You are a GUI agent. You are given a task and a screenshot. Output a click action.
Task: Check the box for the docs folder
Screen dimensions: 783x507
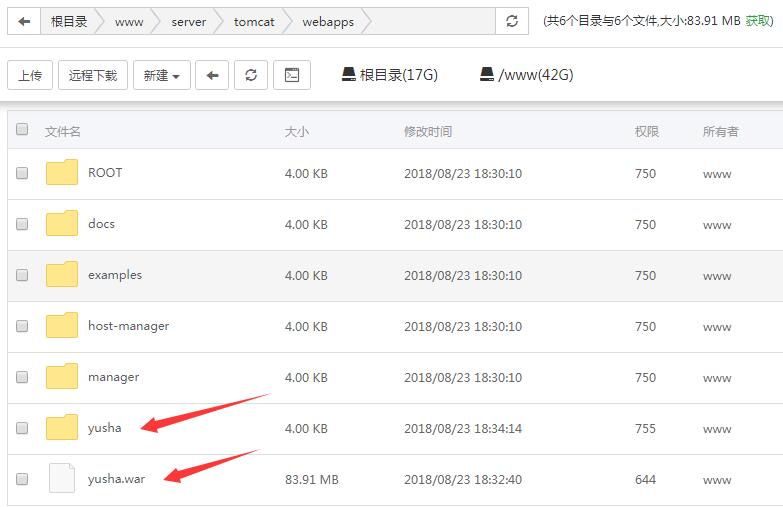point(22,224)
